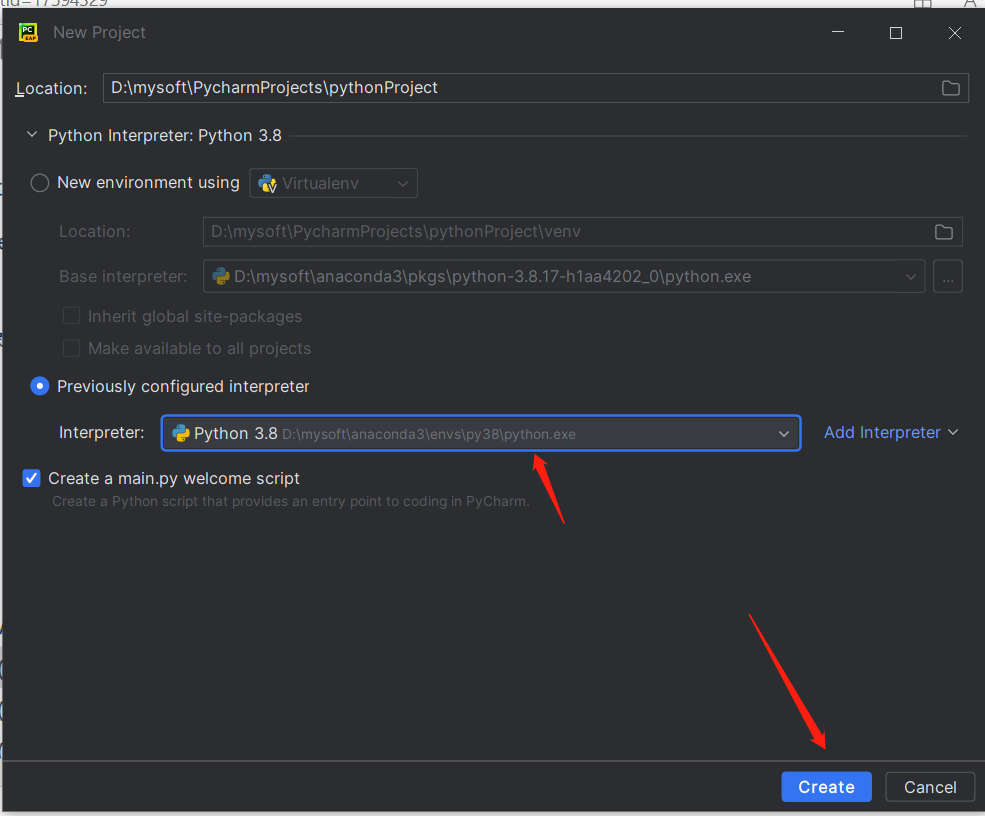Open the Base interpreter browse ellipsis button
Viewport: 985px width, 816px height.
click(x=947, y=276)
